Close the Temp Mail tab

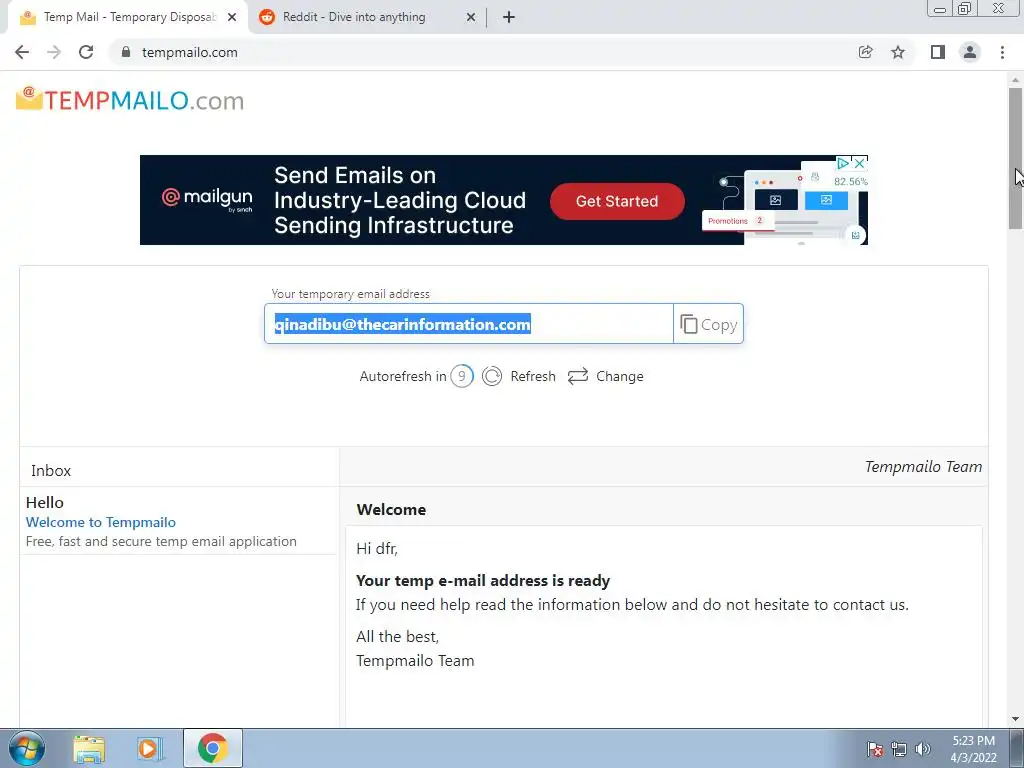point(232,18)
